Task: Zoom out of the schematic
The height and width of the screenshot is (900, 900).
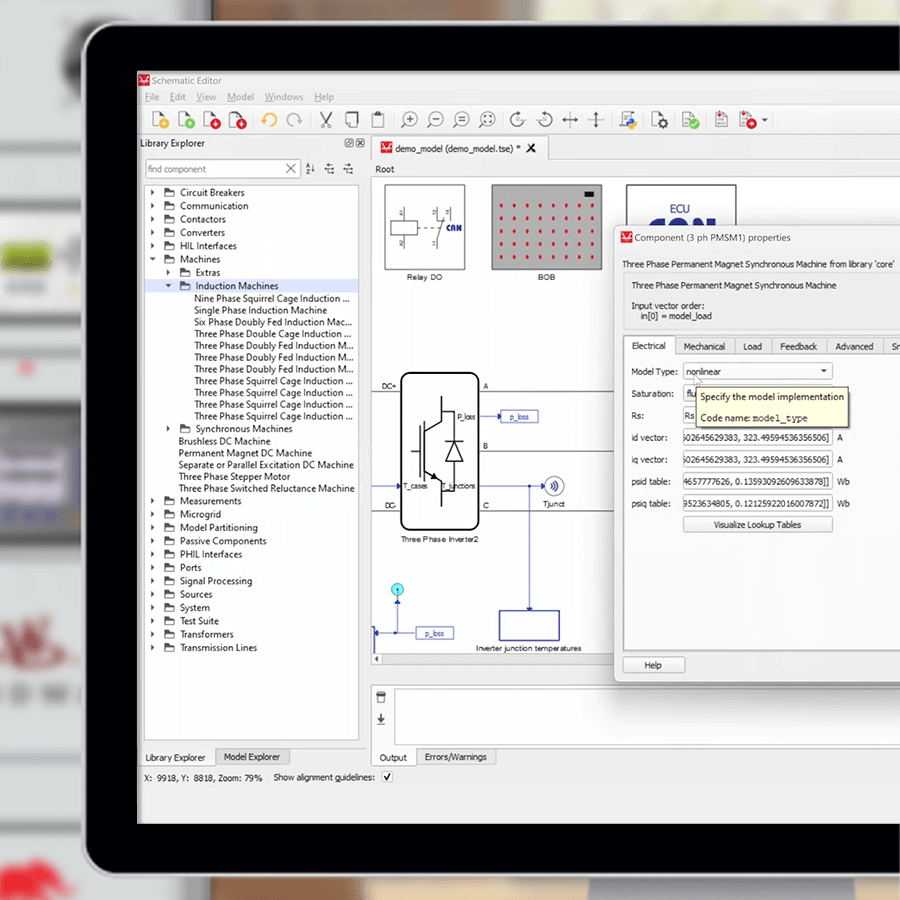Action: click(x=436, y=120)
